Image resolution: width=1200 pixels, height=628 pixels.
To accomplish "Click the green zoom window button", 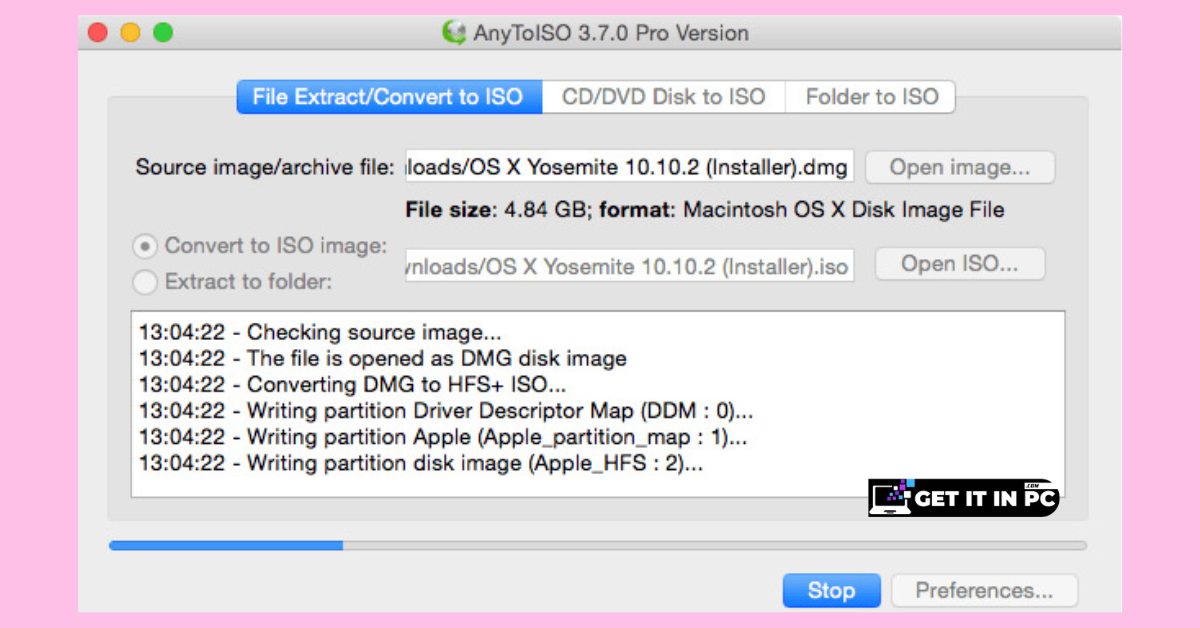I will pos(162,32).
